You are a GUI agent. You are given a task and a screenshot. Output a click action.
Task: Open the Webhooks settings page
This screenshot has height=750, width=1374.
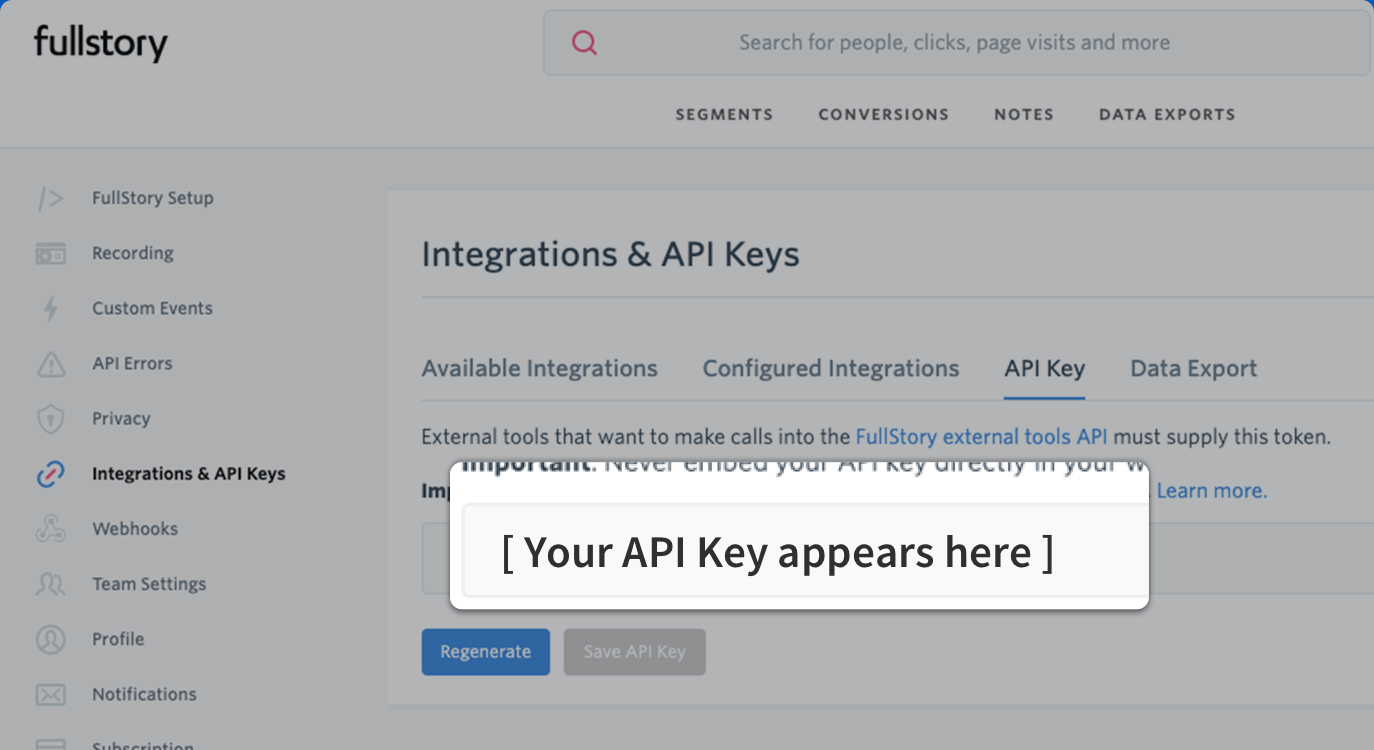135,529
